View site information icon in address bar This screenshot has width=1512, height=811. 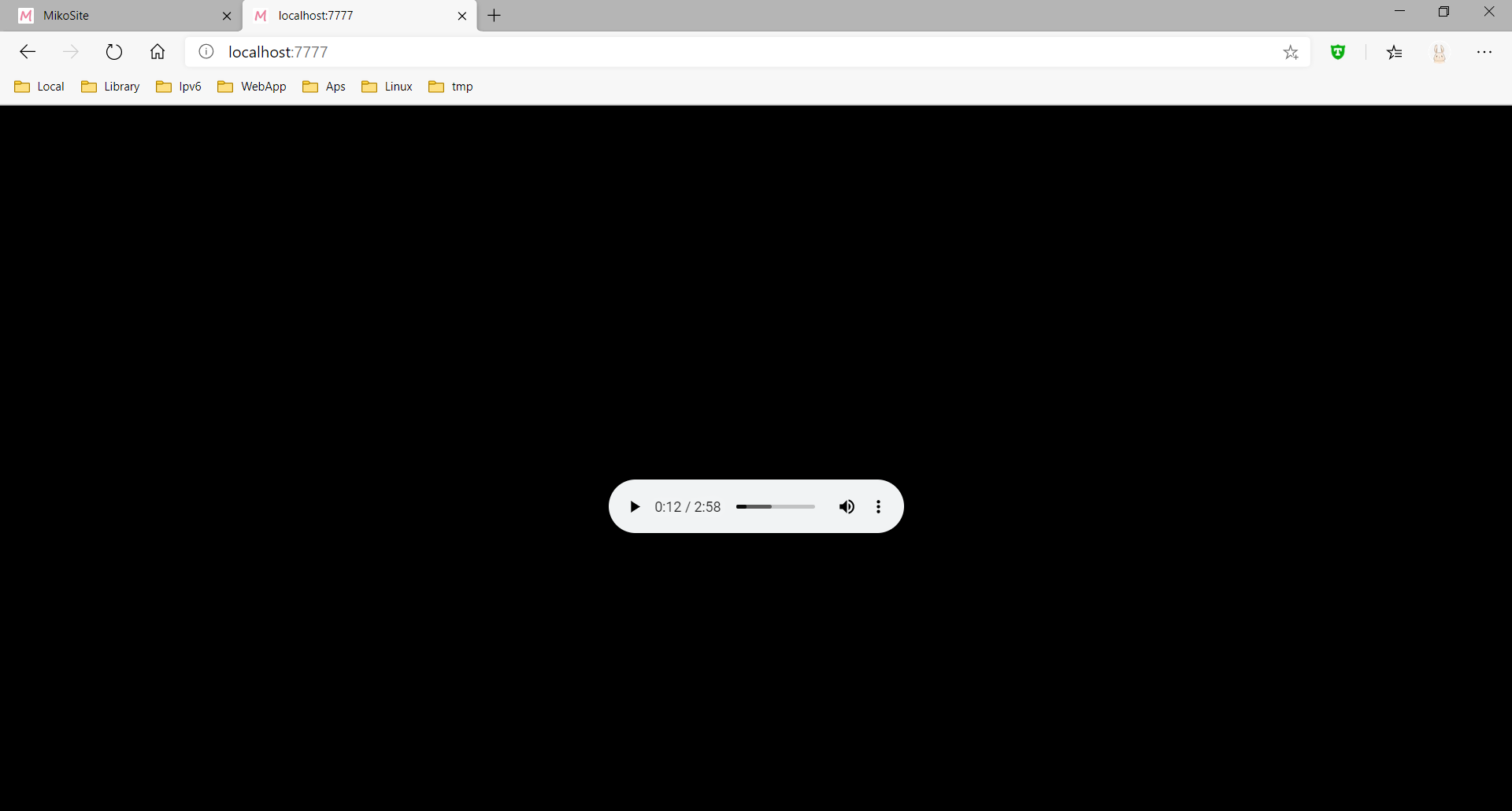pos(206,52)
